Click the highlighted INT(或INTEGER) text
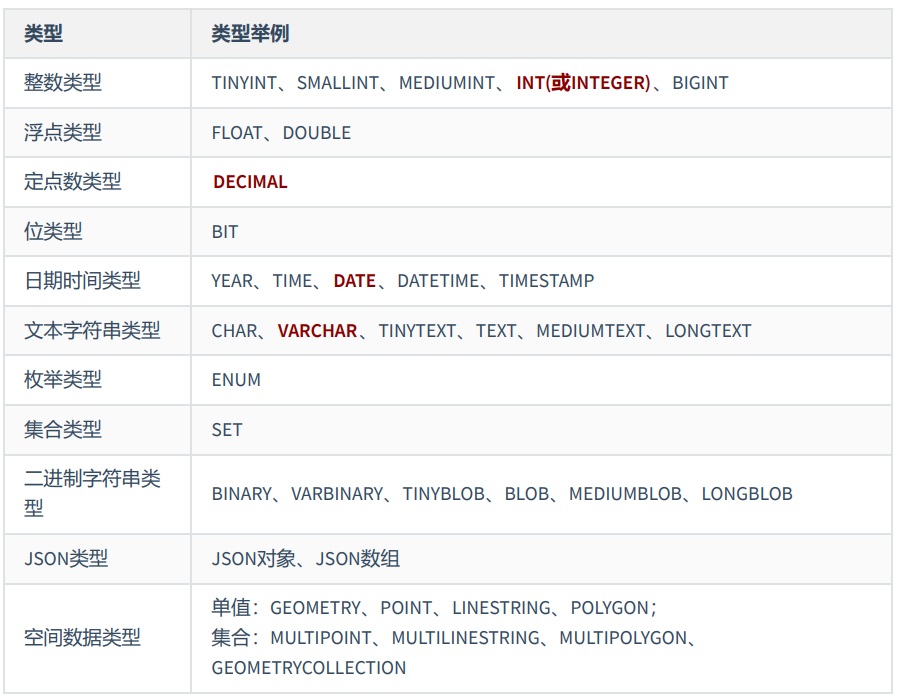Screen dimensions: 899x699 (583, 83)
